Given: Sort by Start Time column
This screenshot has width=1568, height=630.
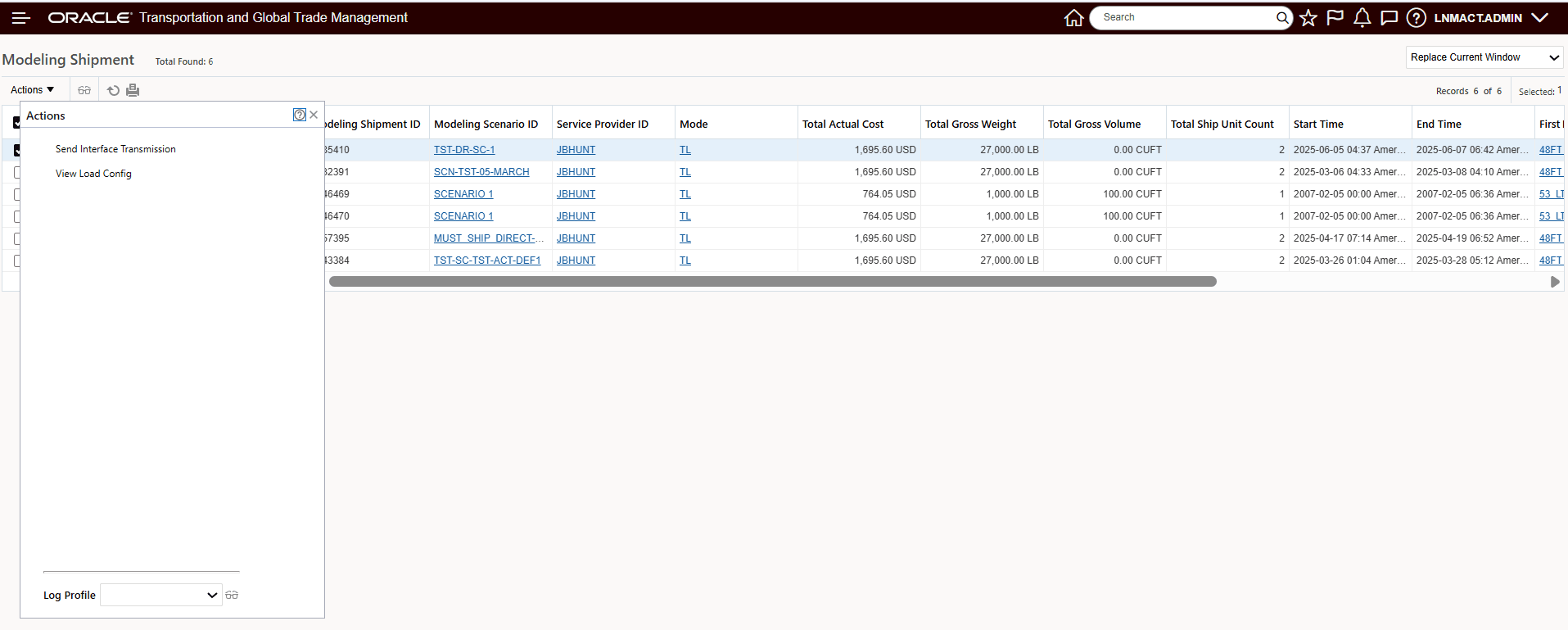Looking at the screenshot, I should [1318, 125].
